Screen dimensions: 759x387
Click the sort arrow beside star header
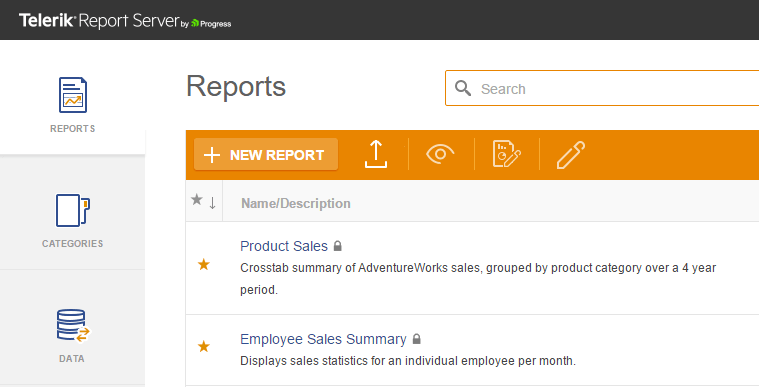point(213,203)
